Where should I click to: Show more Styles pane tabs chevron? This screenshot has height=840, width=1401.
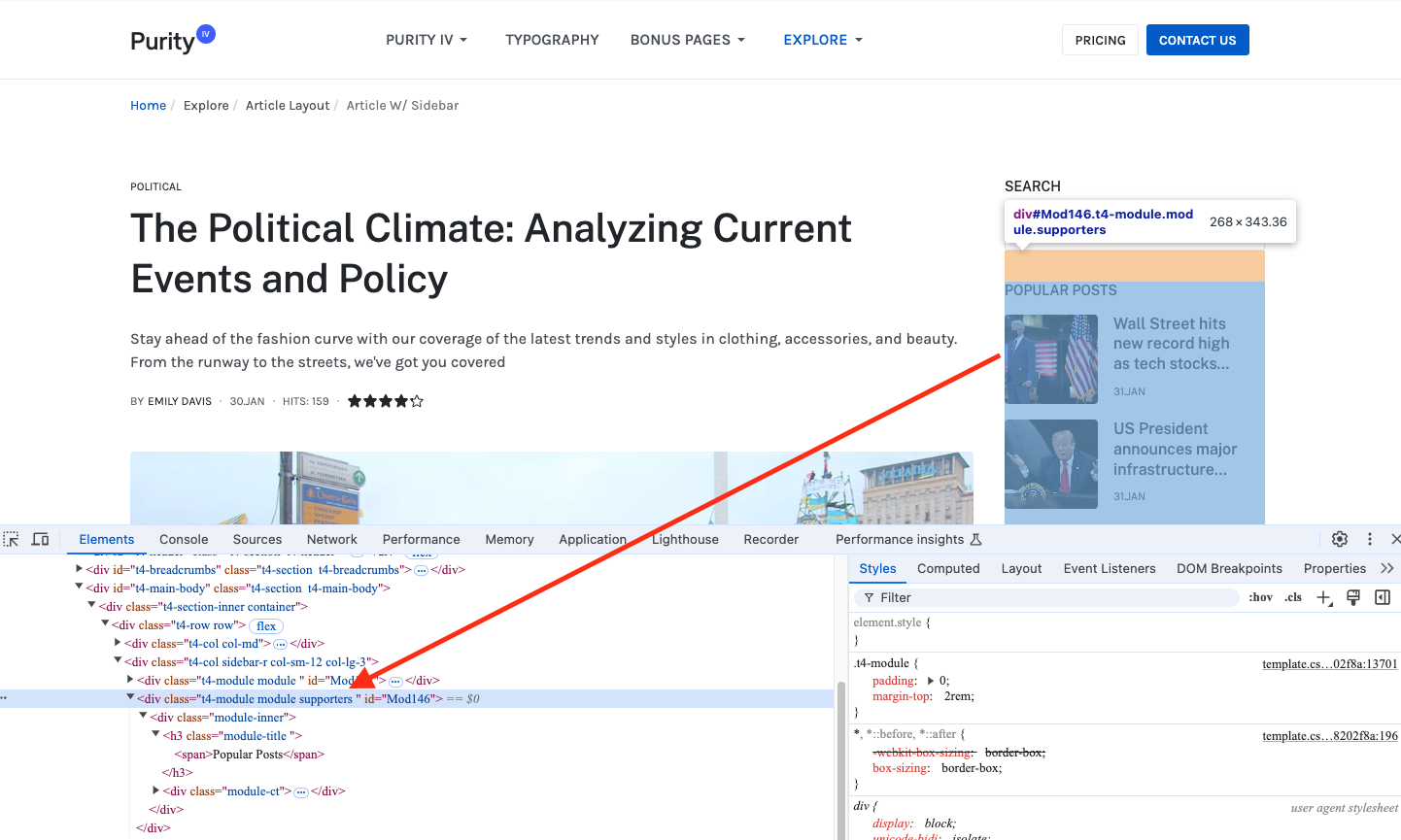tap(1386, 568)
